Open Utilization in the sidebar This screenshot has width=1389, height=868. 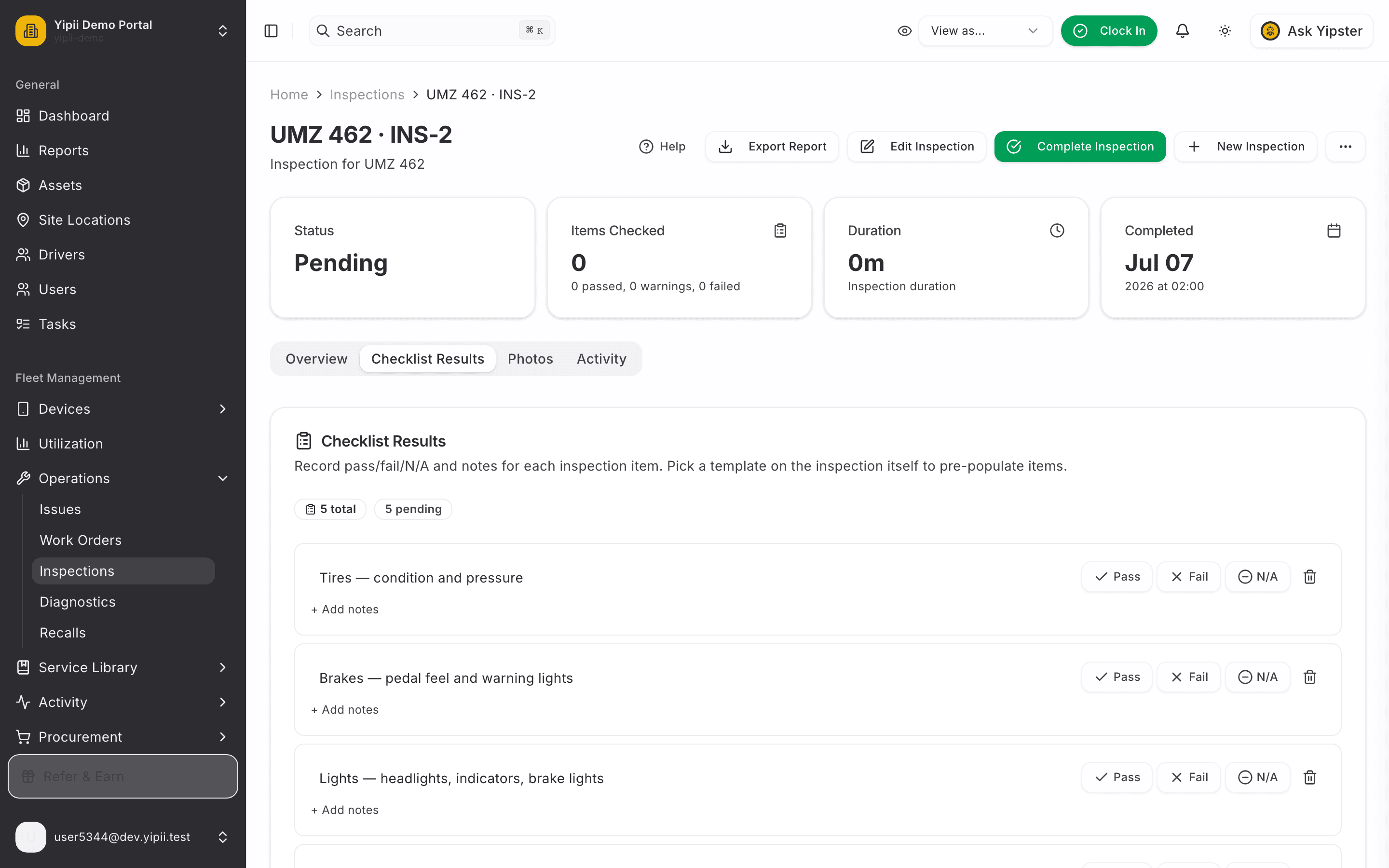click(123, 444)
